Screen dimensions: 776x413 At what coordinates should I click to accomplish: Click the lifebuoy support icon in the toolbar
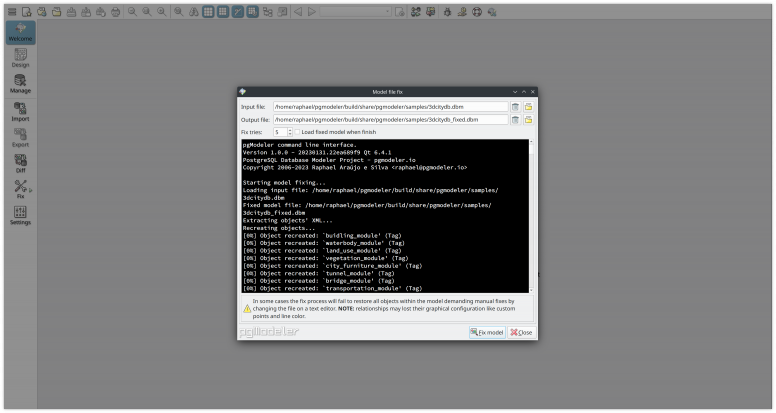pos(477,12)
